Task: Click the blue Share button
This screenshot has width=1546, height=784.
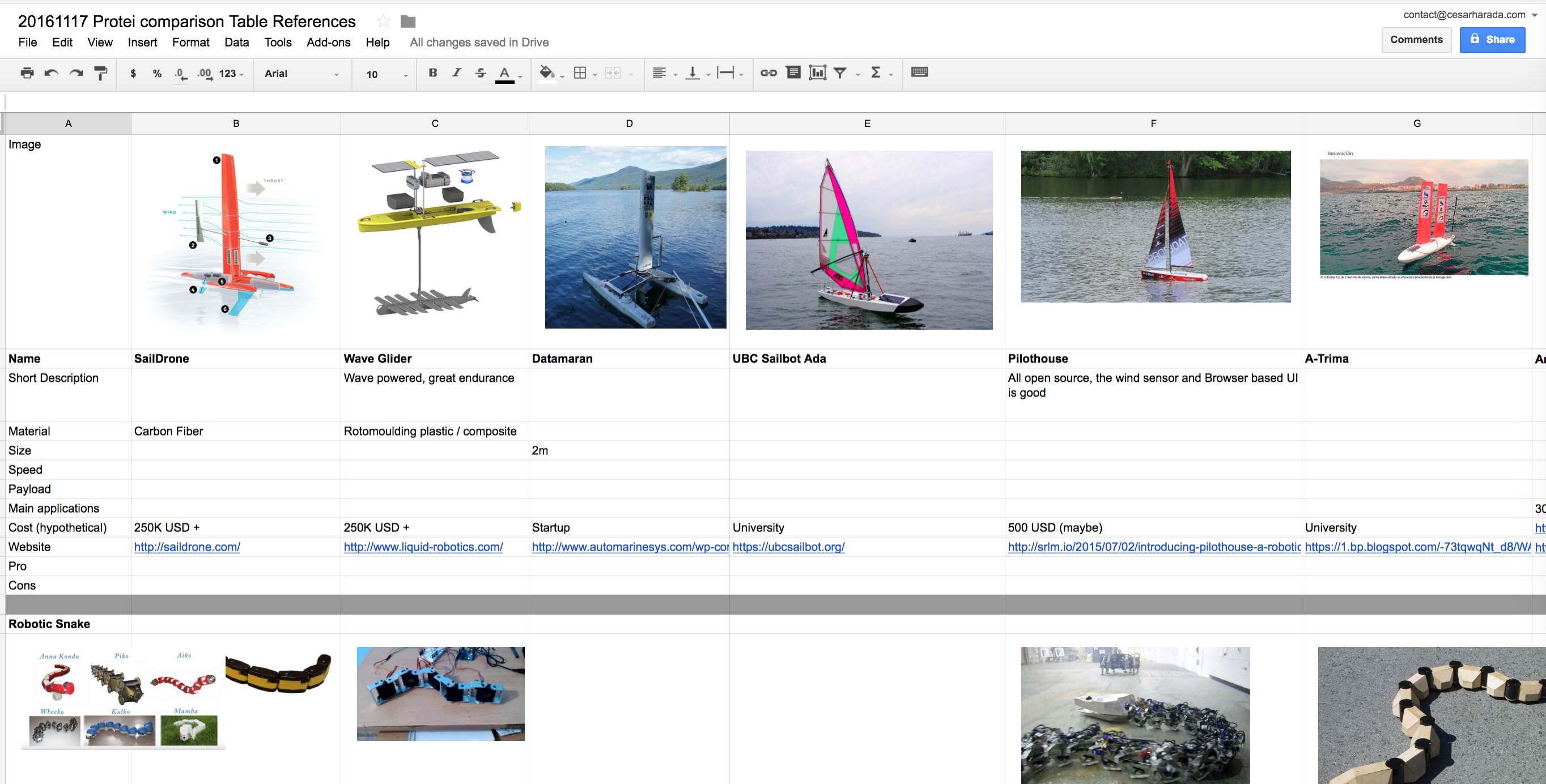Action: 1492,40
